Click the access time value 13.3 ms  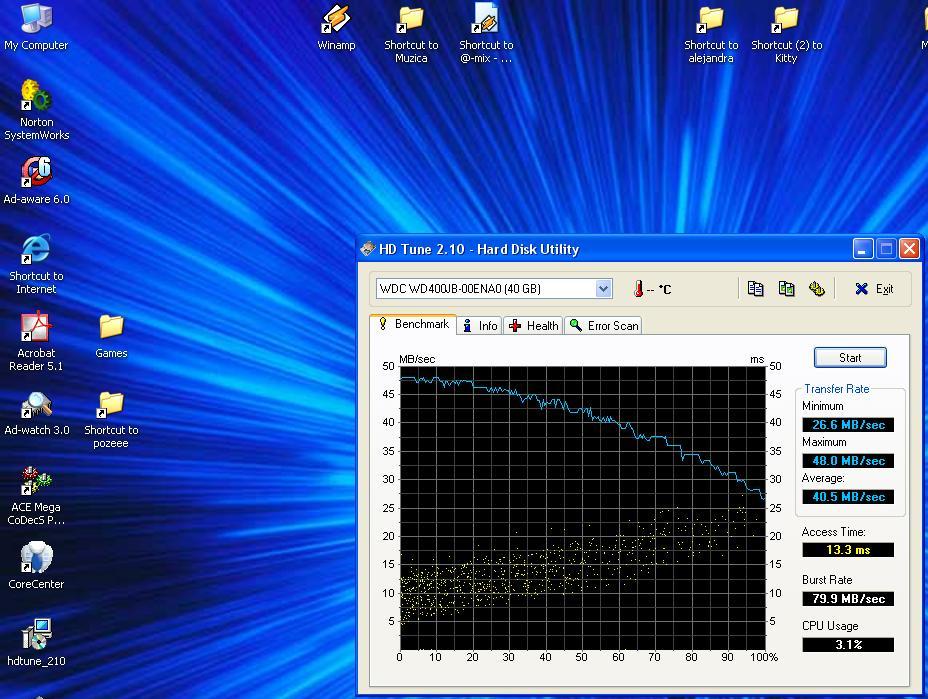coord(848,550)
